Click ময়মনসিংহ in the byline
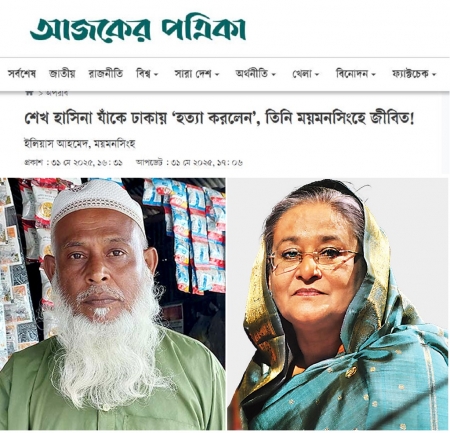 click(x=115, y=144)
